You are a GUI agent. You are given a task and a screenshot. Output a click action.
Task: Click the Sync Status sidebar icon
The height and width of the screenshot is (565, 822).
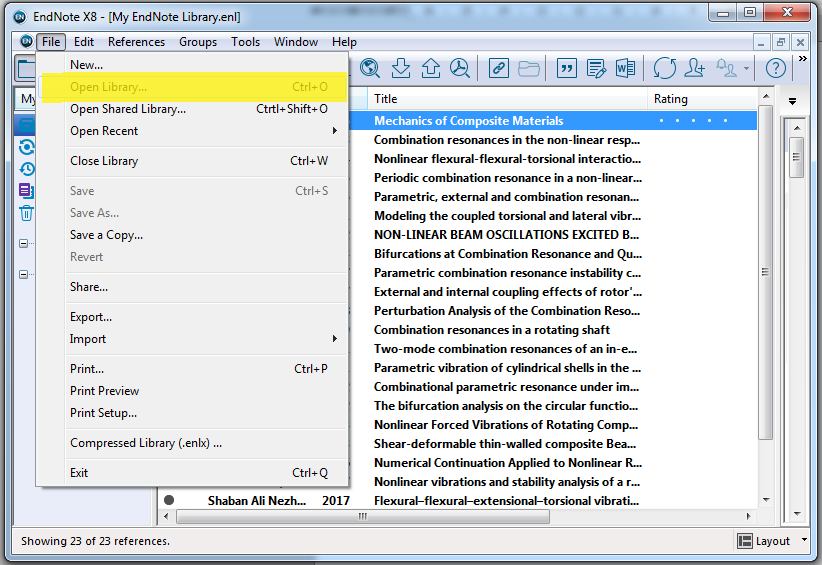click(26, 147)
